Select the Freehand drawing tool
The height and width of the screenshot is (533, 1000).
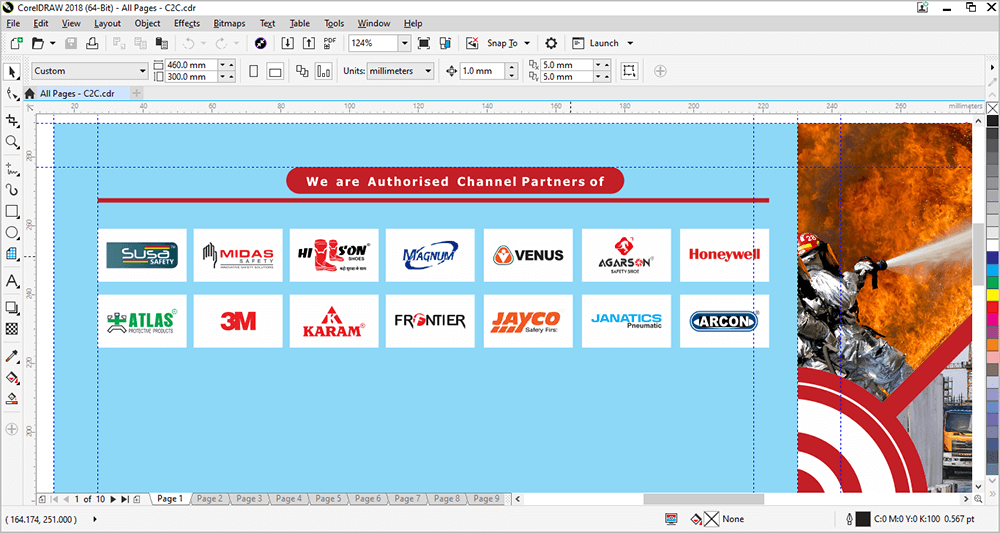pyautogui.click(x=11, y=169)
